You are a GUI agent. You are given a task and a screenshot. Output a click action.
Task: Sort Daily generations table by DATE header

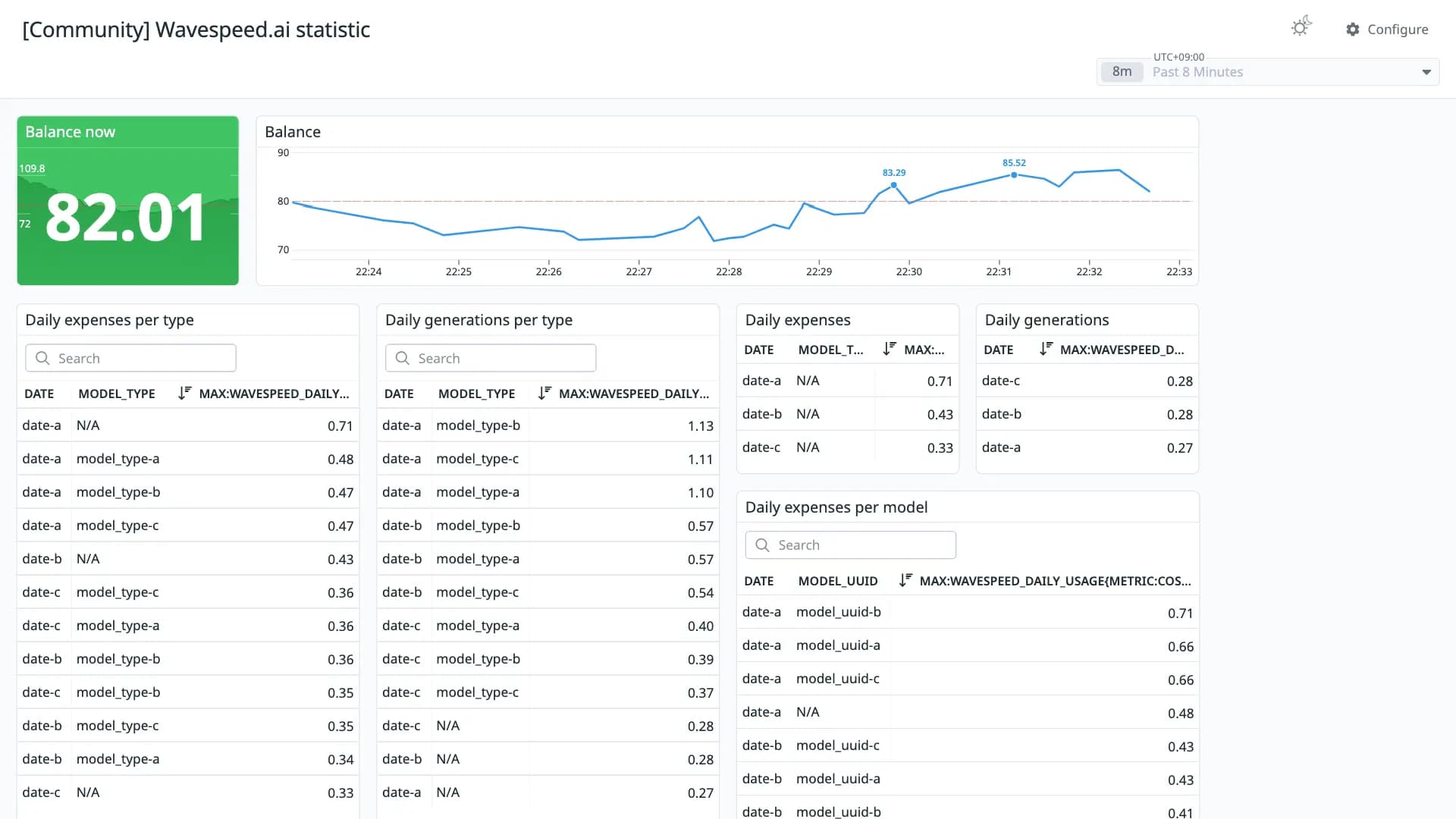998,350
